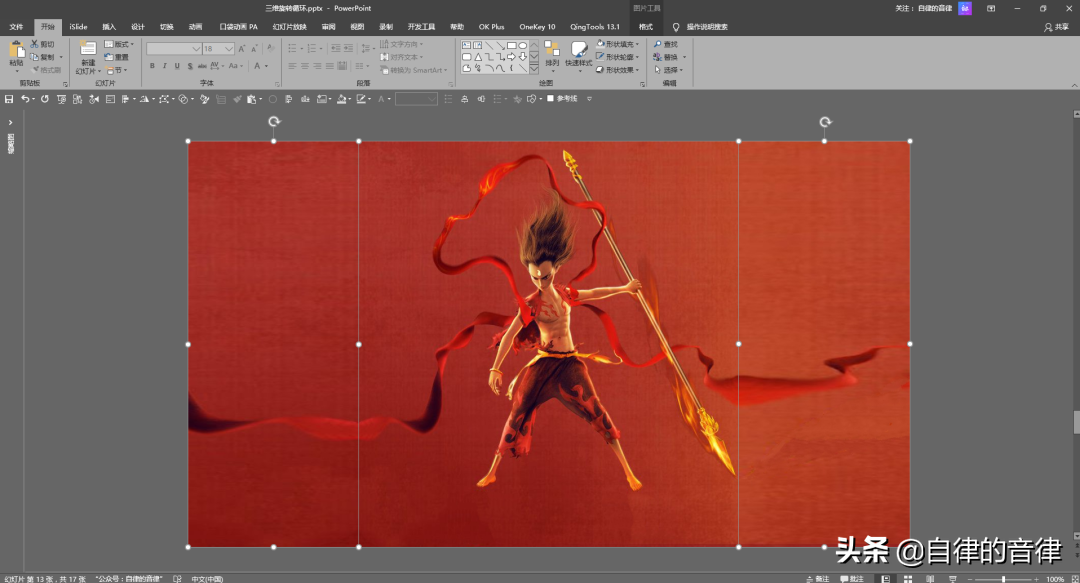Toggle Italic formatting
This screenshot has height=583, width=1080.
point(165,66)
